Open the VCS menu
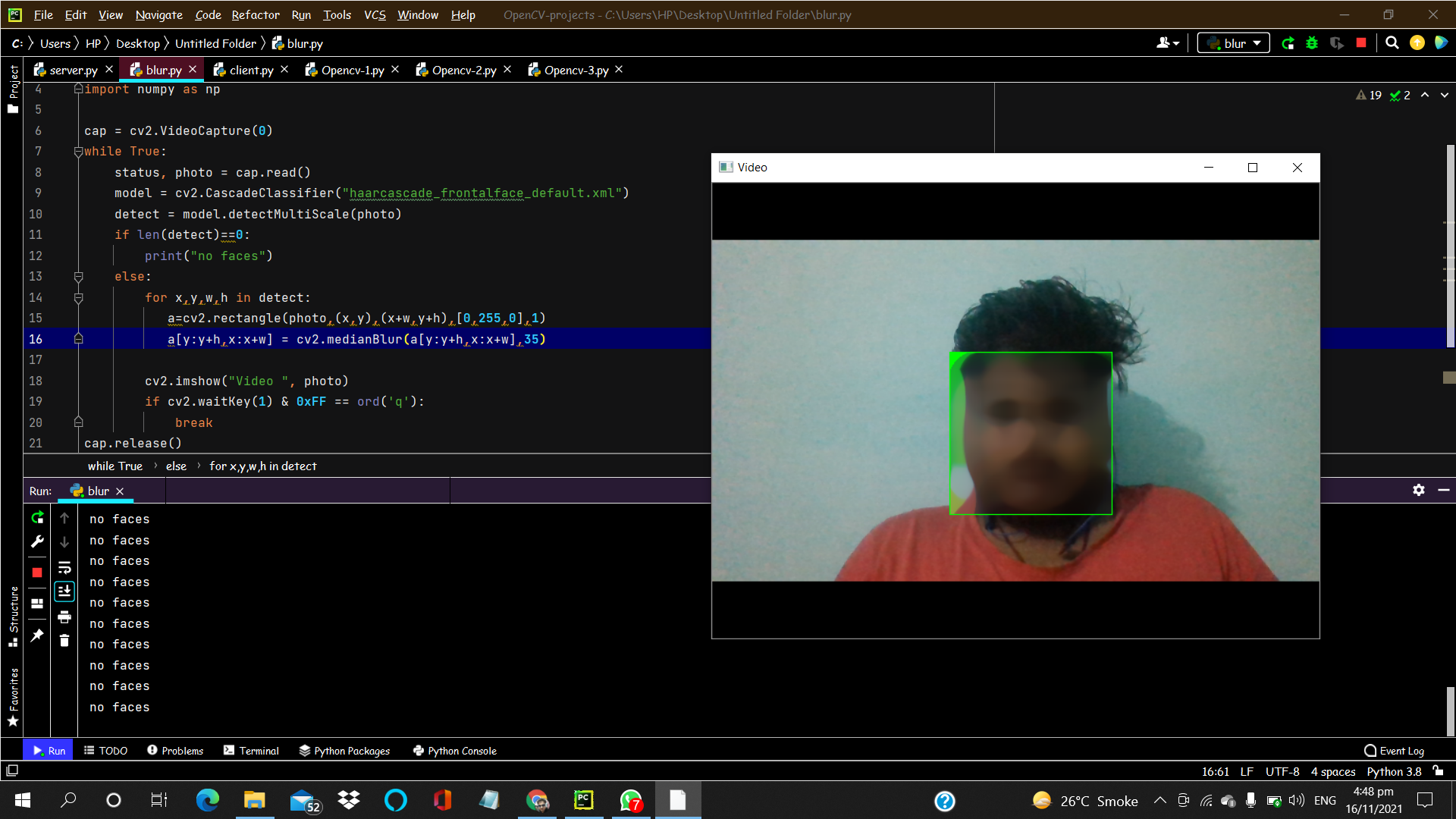 (375, 14)
